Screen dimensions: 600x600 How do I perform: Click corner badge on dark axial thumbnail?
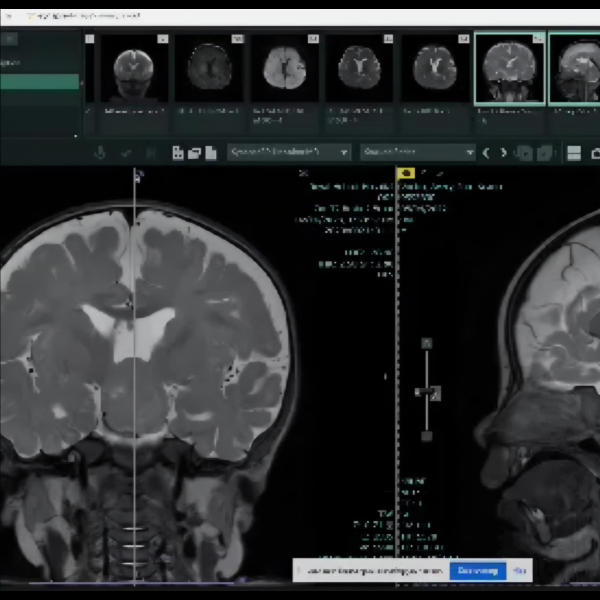(237, 39)
